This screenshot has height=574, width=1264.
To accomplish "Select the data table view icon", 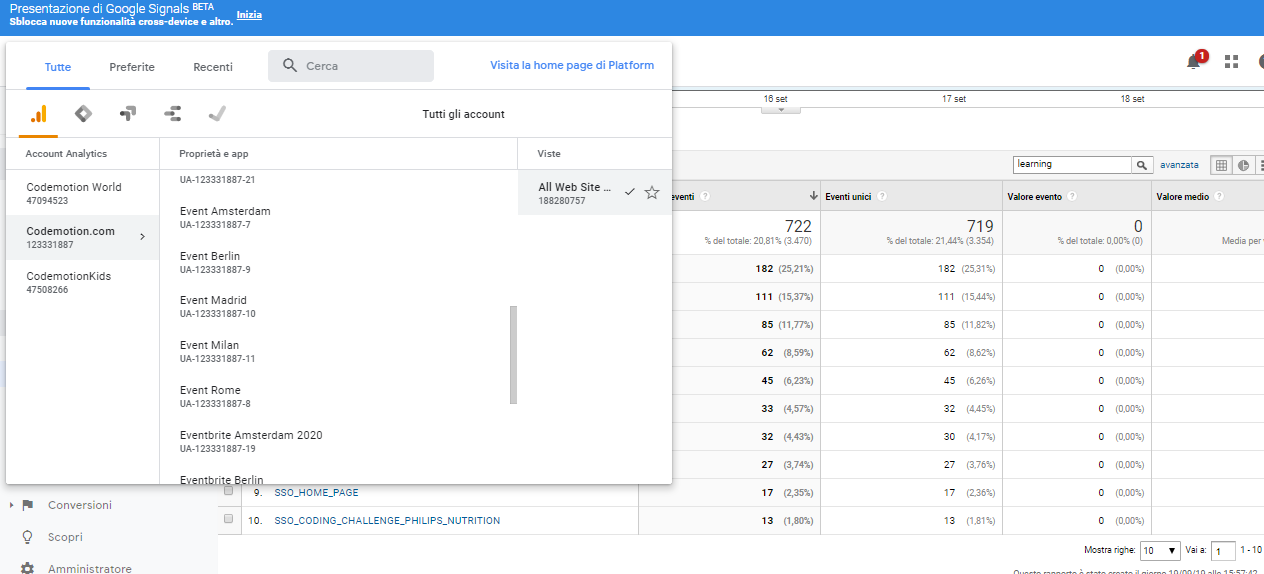I will 1221,165.
